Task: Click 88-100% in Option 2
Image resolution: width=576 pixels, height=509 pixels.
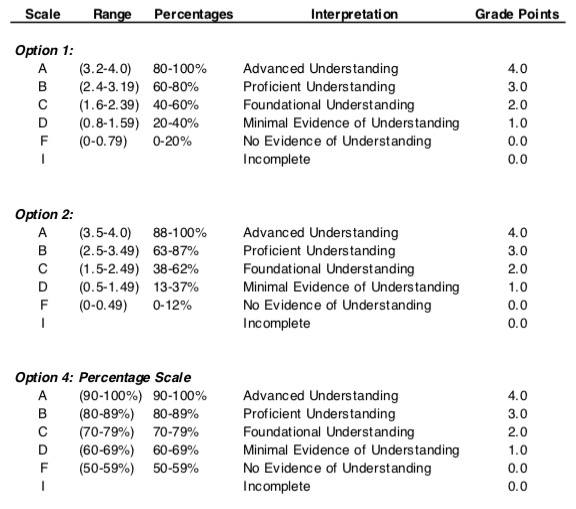Action: point(180,232)
